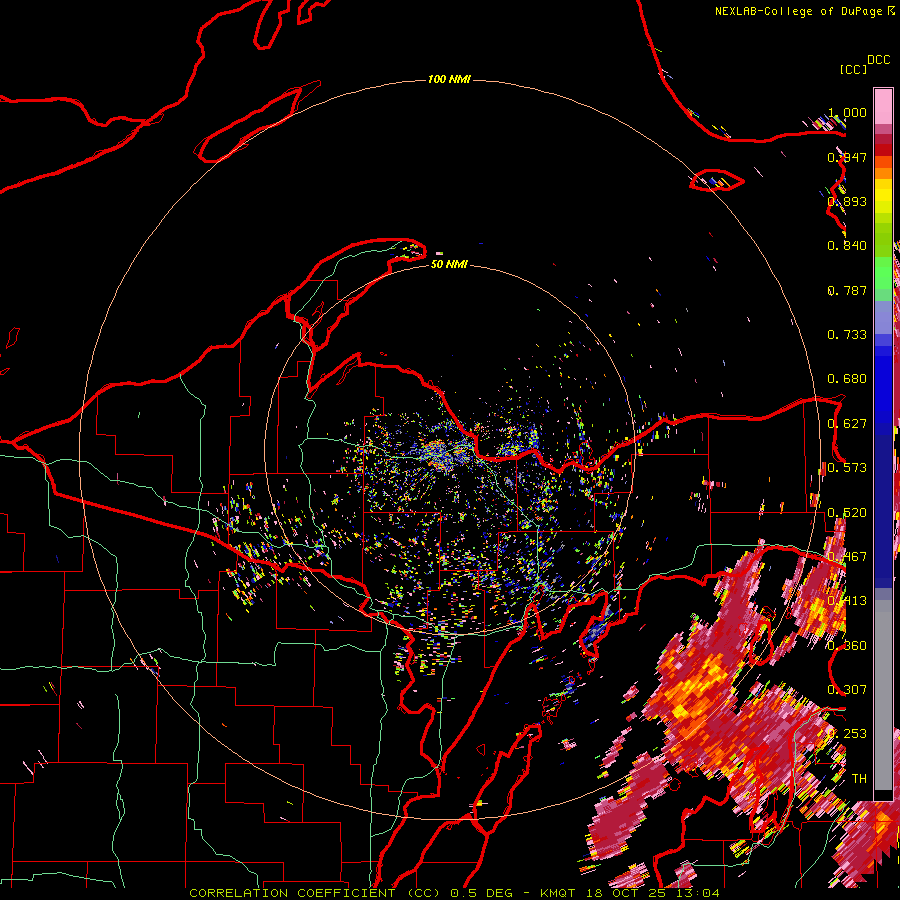Click the 0.947 legend value

[847, 157]
